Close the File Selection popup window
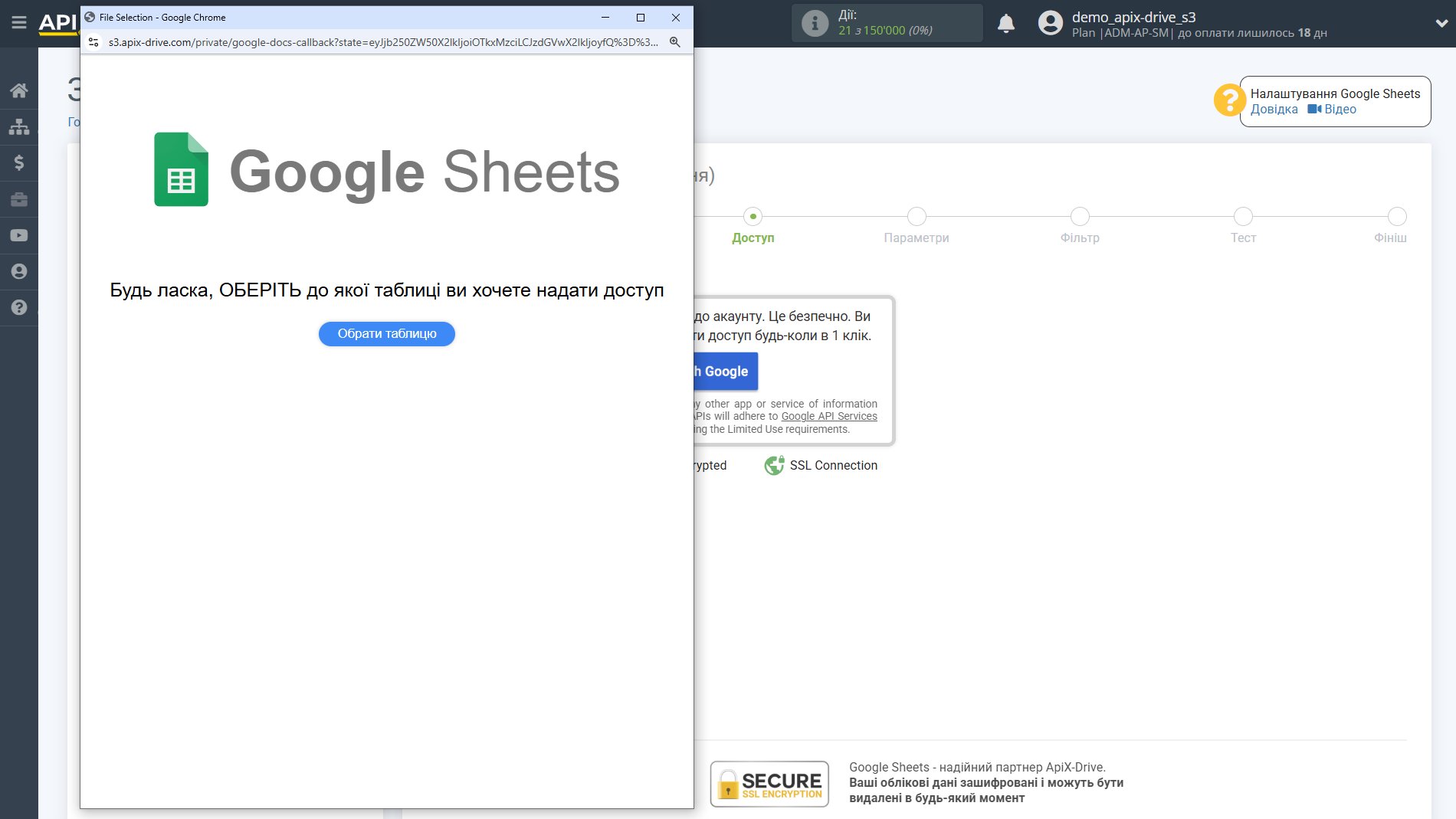This screenshot has height=819, width=1456. coord(676,18)
